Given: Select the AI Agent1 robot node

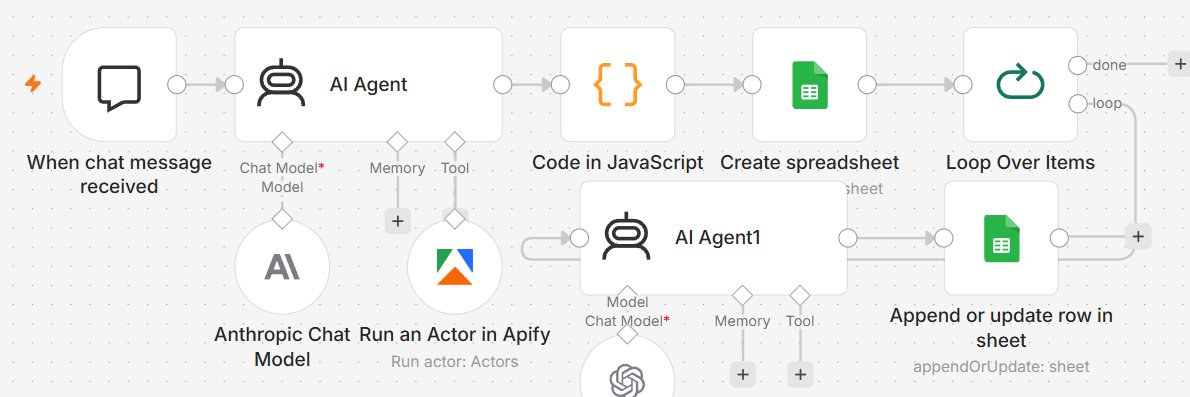Looking at the screenshot, I should pyautogui.click(x=713, y=238).
